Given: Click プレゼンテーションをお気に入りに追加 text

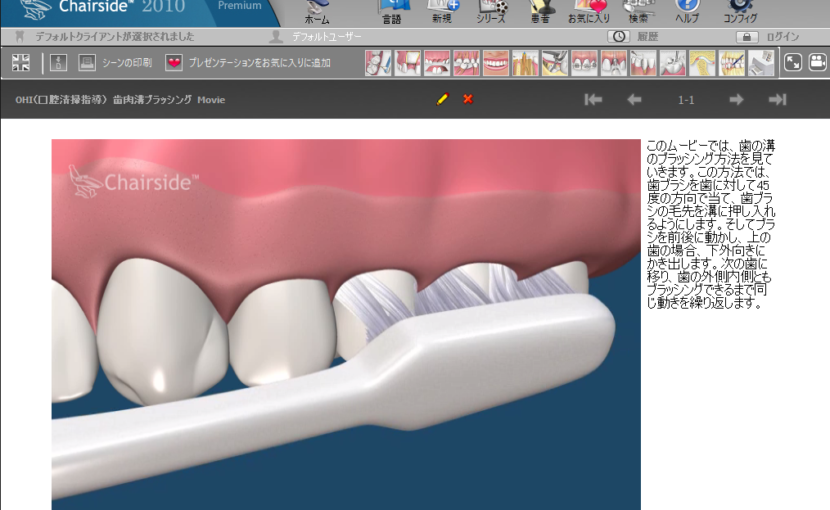Looking at the screenshot, I should coord(259,62).
